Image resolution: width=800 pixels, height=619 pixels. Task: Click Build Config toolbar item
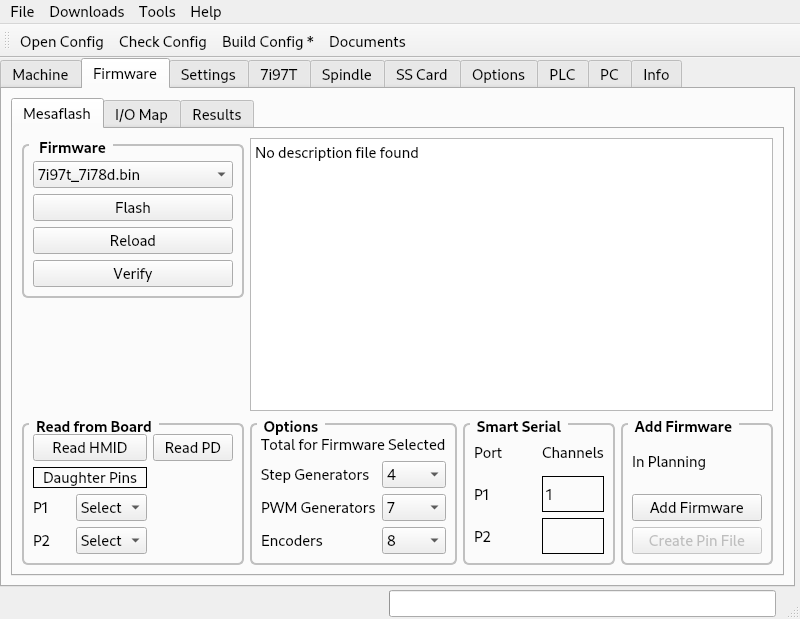coord(268,42)
